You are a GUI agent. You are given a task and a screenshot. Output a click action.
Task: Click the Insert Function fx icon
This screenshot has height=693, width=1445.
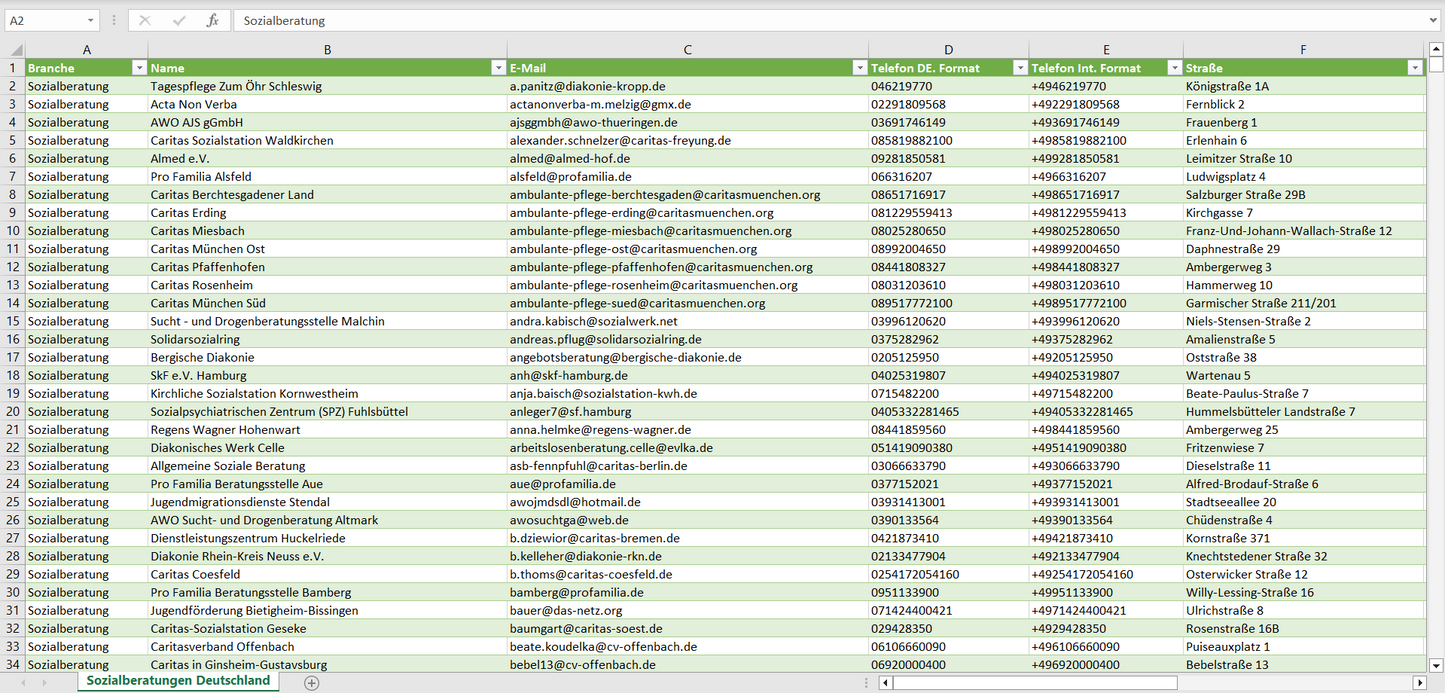(x=212, y=20)
